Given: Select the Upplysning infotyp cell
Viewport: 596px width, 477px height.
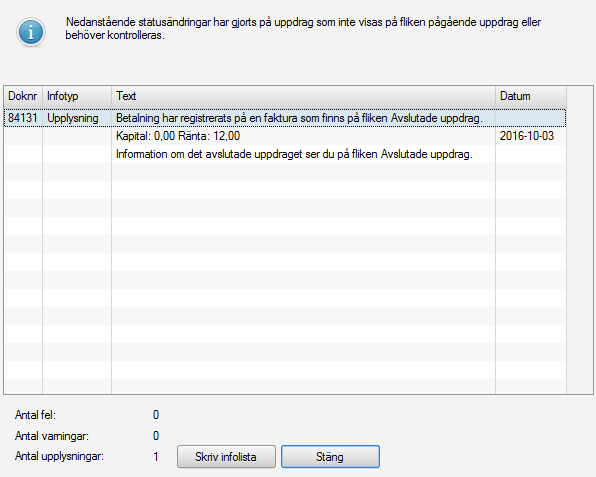Looking at the screenshot, I should [x=73, y=118].
